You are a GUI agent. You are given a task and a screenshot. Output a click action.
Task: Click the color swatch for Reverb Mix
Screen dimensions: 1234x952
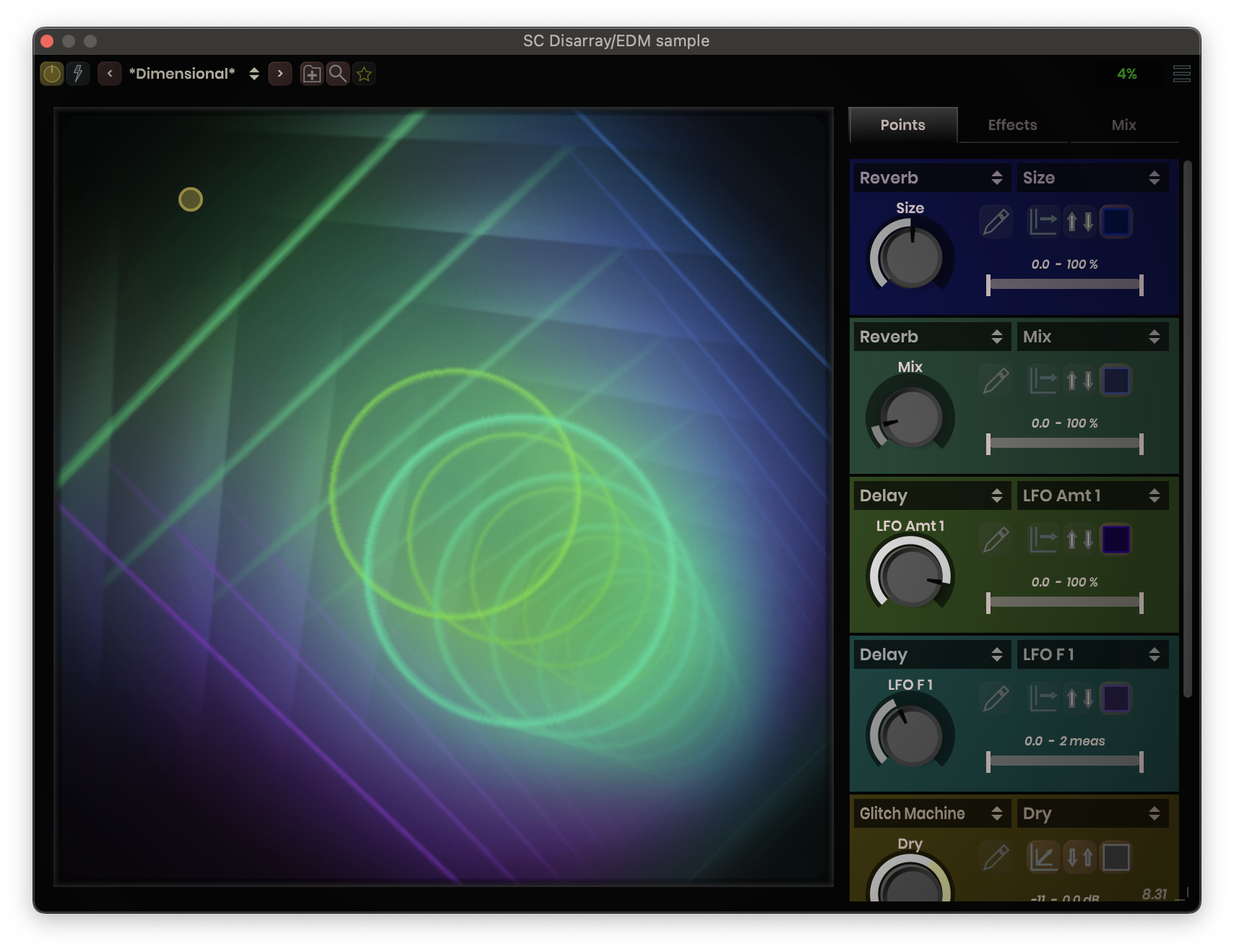pos(1116,381)
